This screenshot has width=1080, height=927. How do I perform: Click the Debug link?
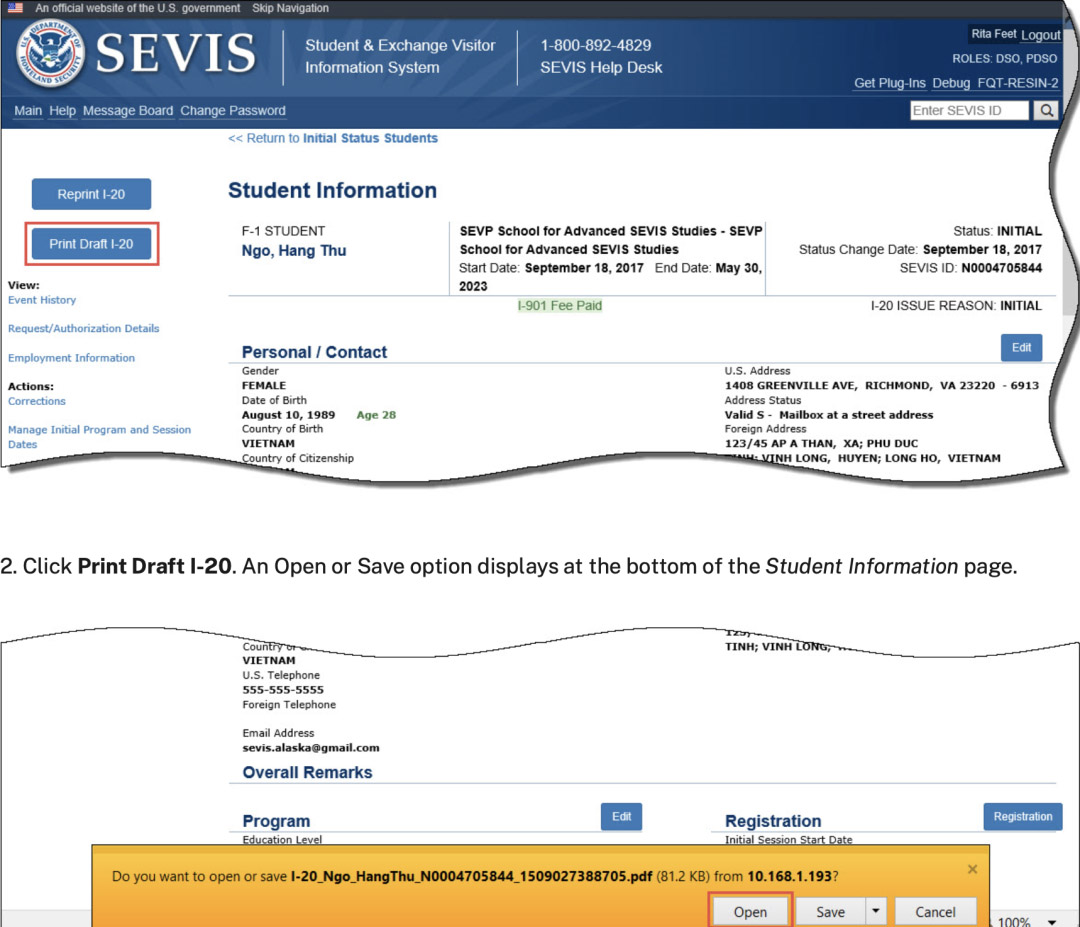tap(951, 83)
